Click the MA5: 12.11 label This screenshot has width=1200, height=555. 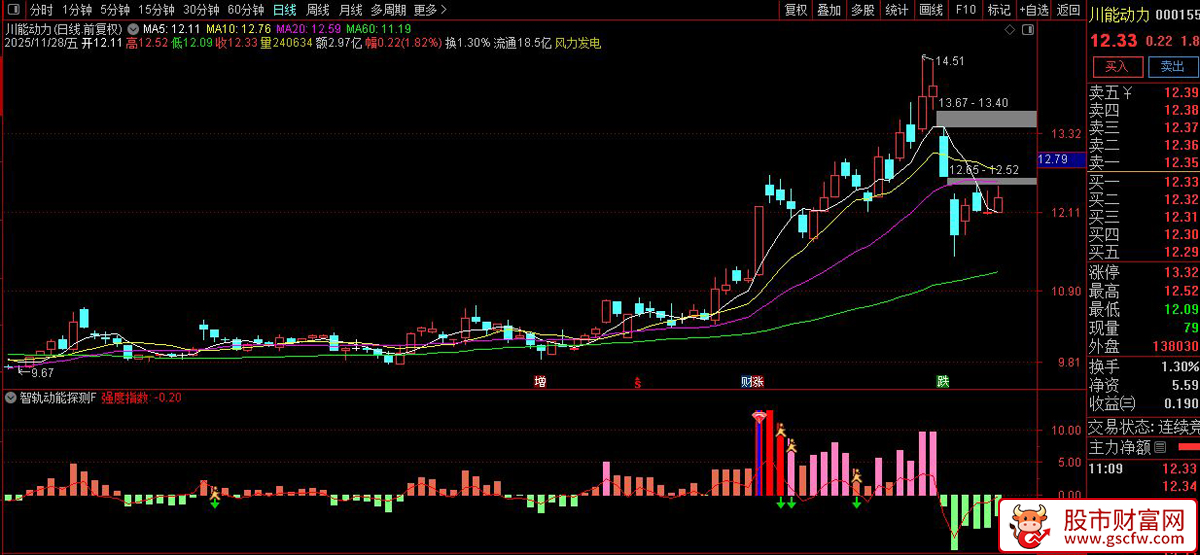point(171,28)
